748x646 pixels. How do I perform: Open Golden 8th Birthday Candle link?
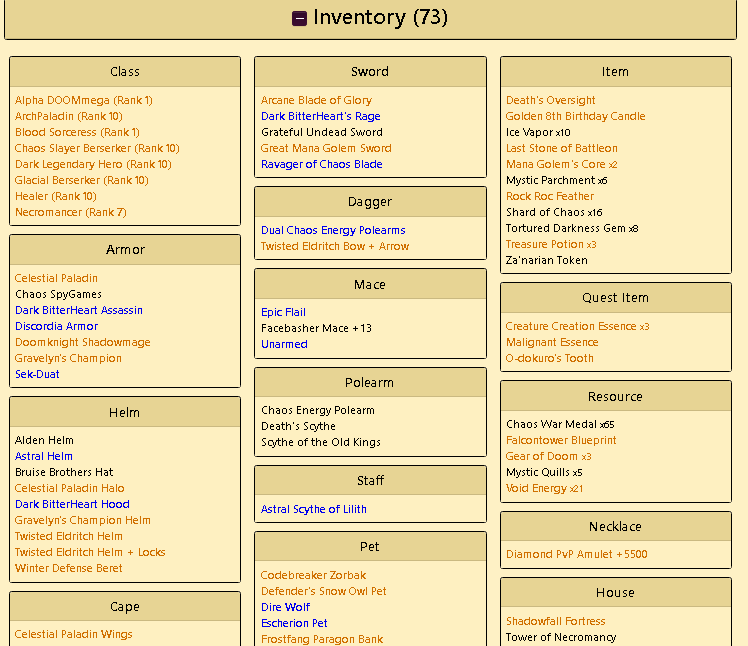[x=575, y=116]
